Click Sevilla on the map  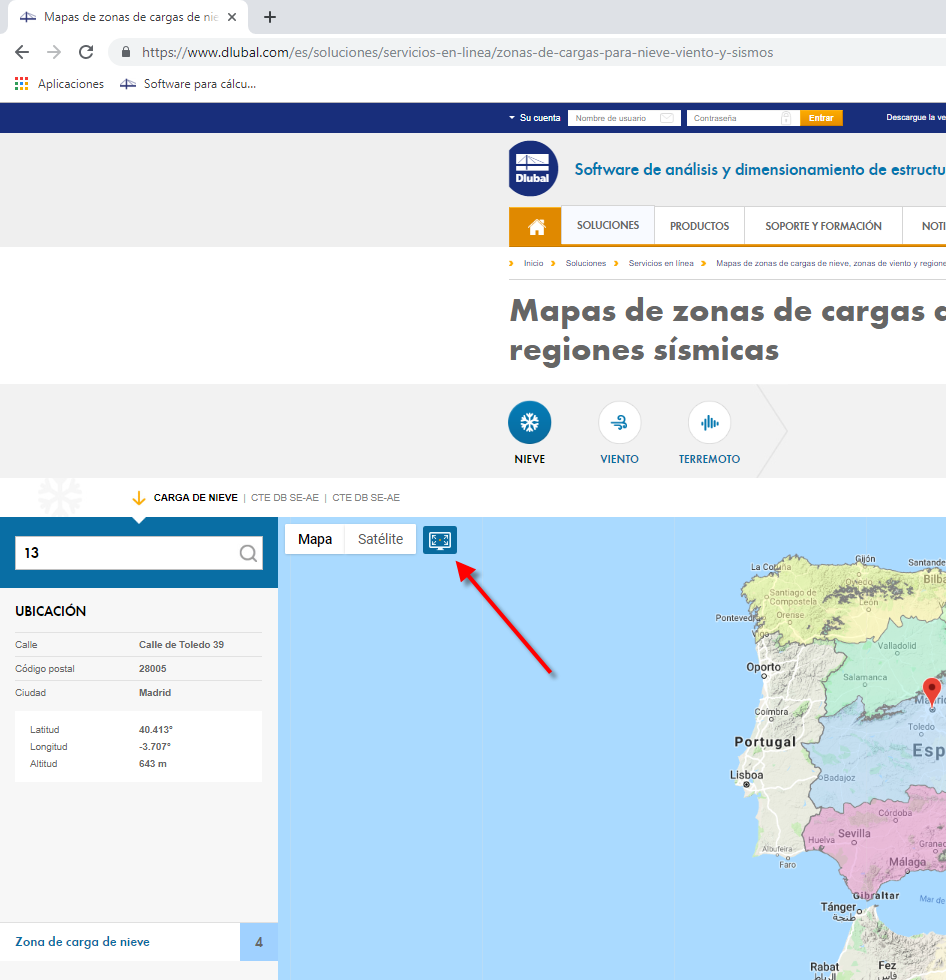854,833
